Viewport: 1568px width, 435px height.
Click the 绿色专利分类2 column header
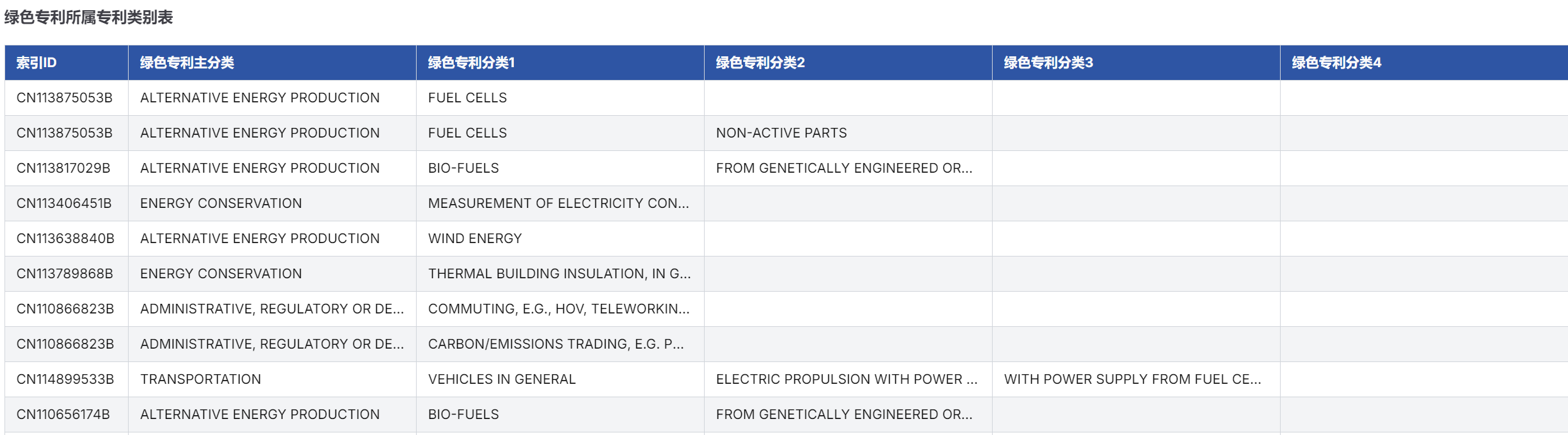tap(760, 63)
